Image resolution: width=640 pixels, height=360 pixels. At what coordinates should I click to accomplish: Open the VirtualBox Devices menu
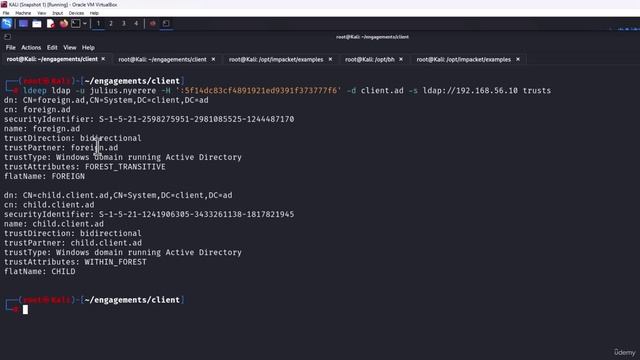coord(76,13)
